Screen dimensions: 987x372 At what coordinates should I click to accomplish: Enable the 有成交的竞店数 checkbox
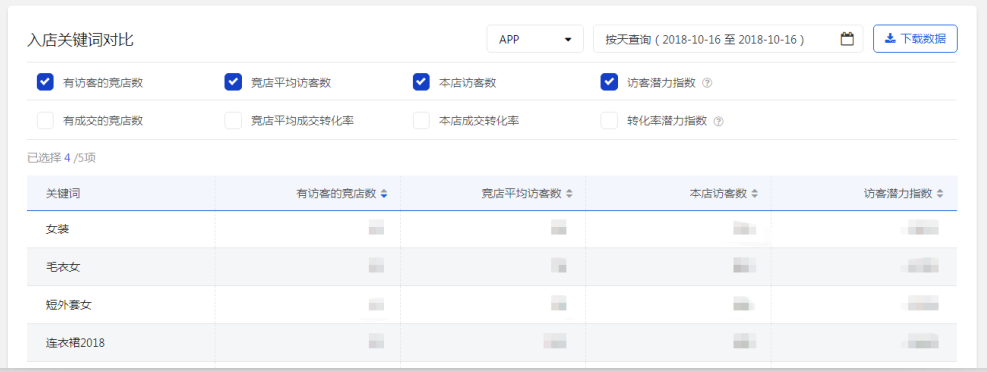45,120
